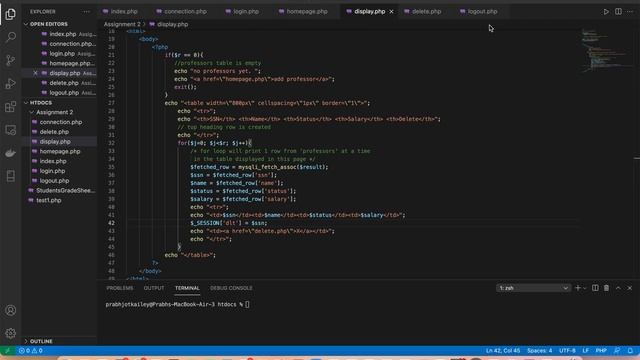The image size is (640, 360).
Task: Collapse the Open Editors section
Action: [x=27, y=24]
